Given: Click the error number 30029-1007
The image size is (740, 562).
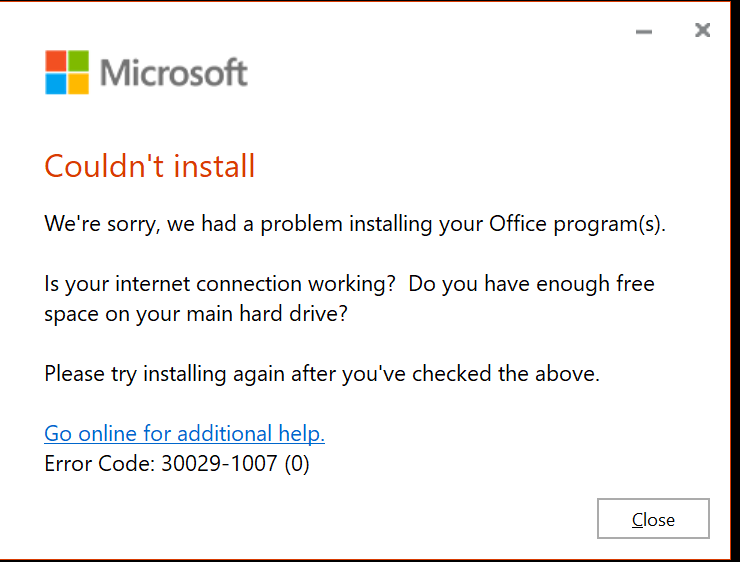Looking at the screenshot, I should [x=218, y=464].
